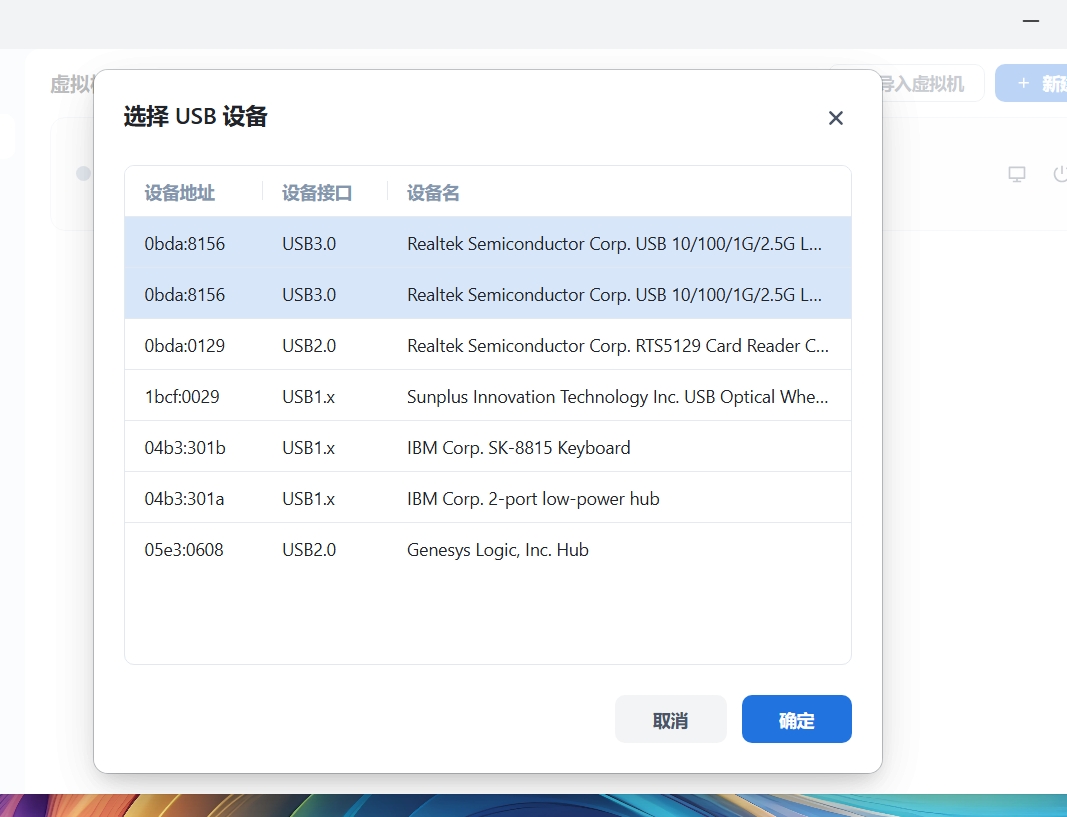Select the IBM 2-port low-power hub

pyautogui.click(x=487, y=498)
